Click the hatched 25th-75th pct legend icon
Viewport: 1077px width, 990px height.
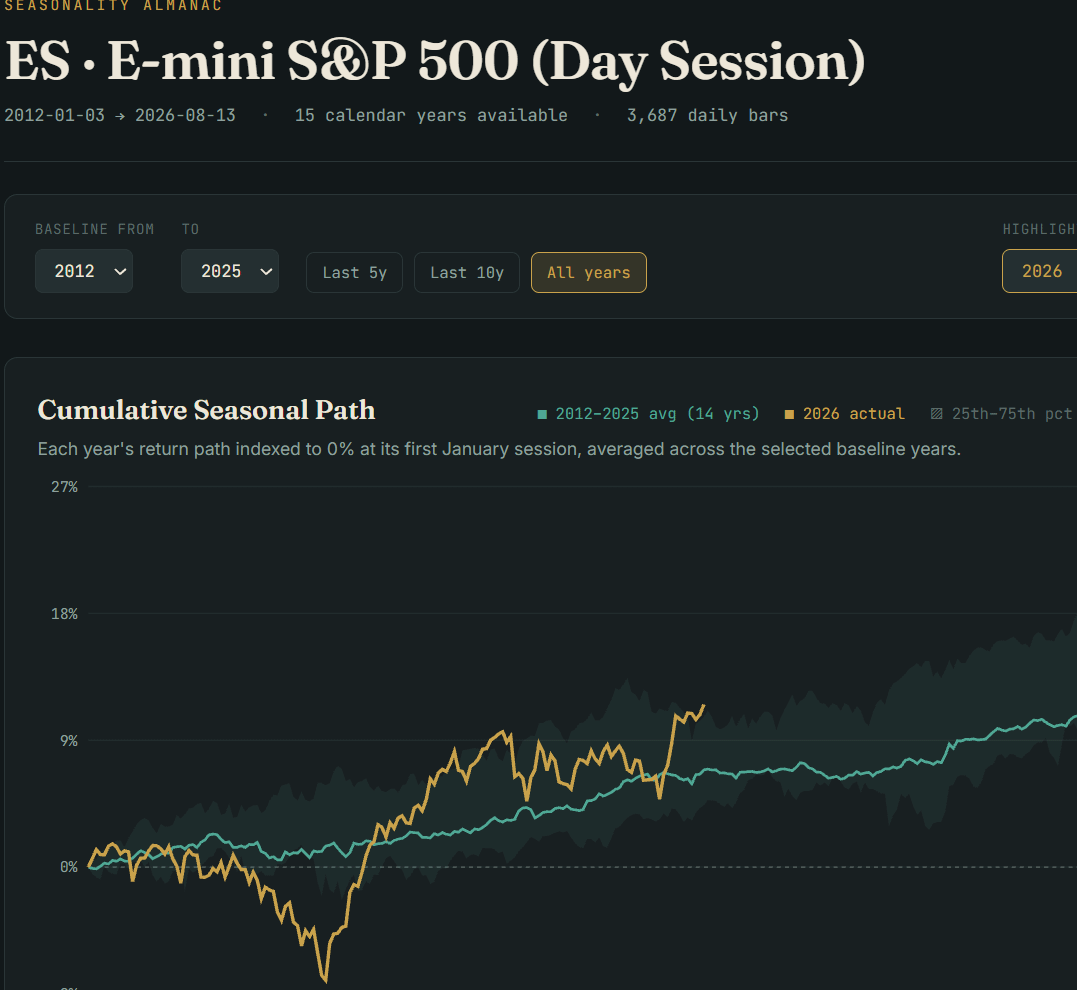[x=936, y=414]
